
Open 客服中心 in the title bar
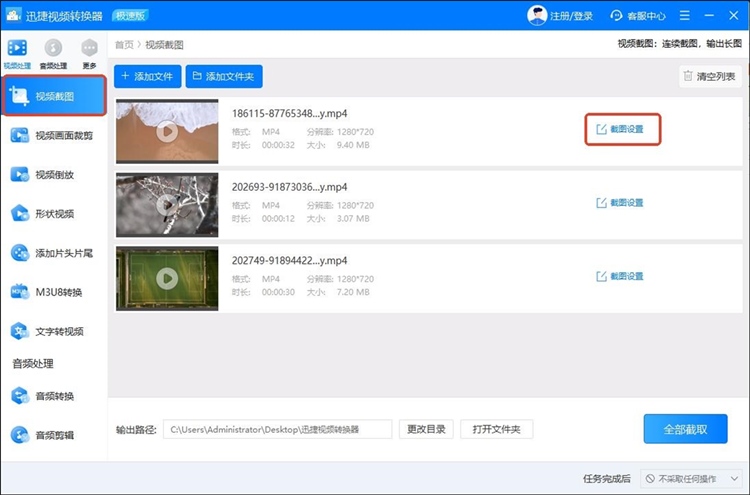(638, 16)
